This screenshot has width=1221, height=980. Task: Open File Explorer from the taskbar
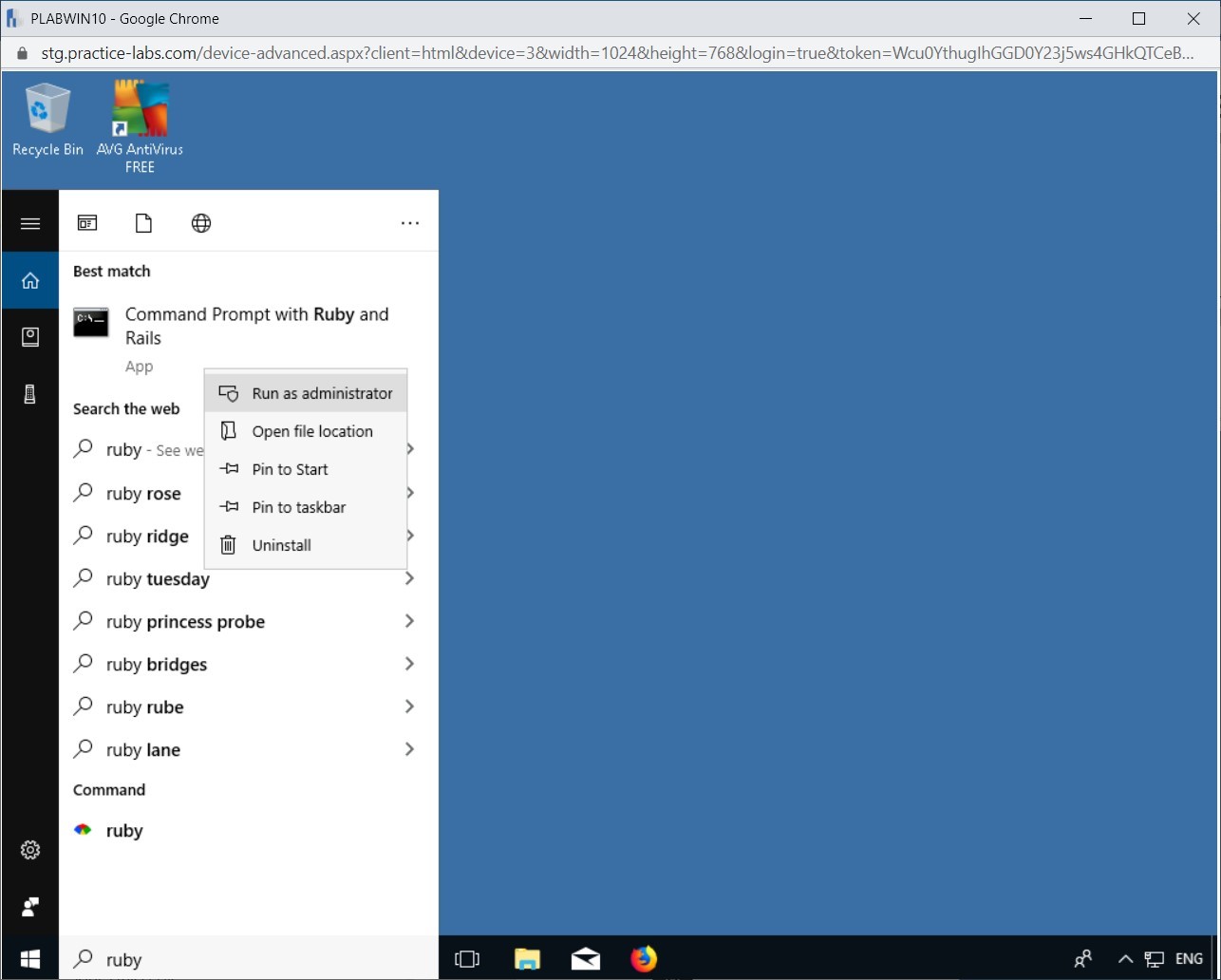527,959
